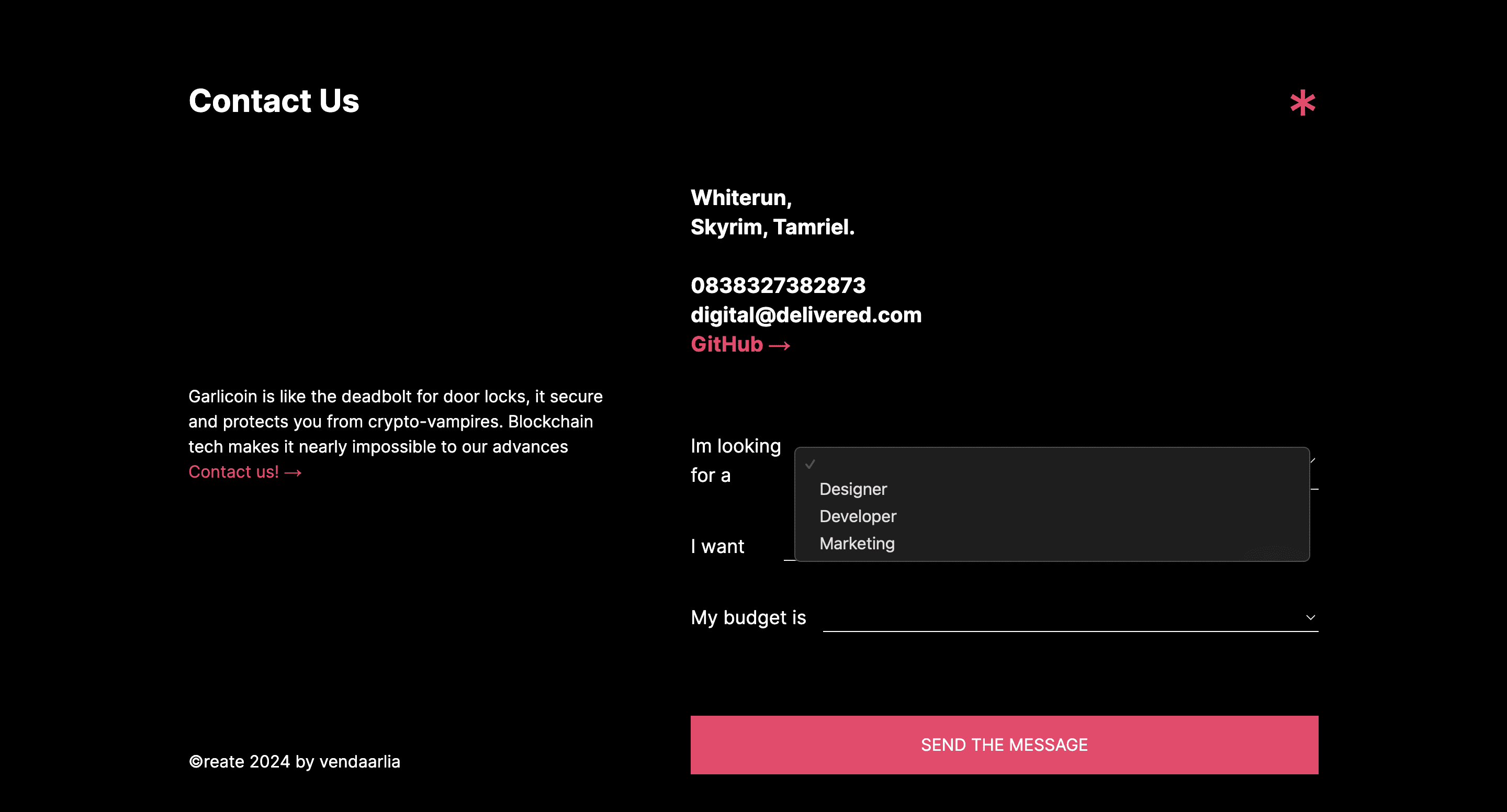
Task: Choose Developer from the dropdown list
Action: [x=858, y=516]
